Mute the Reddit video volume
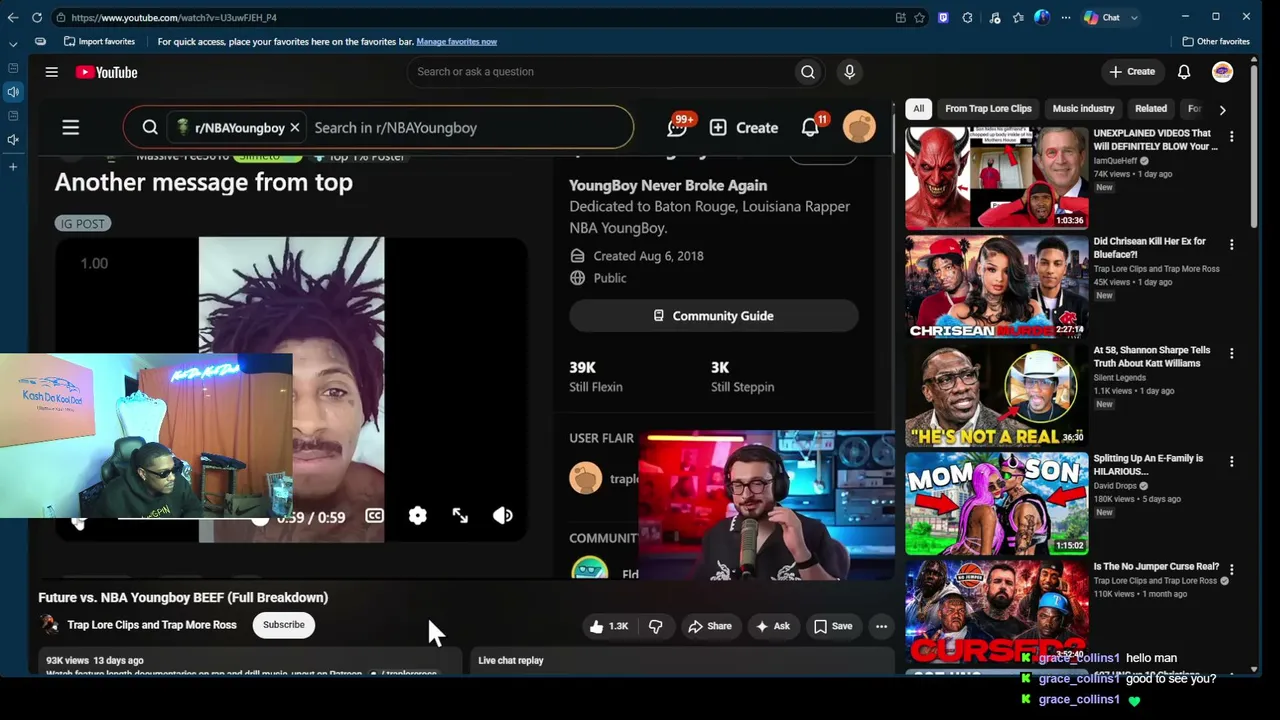The image size is (1280, 720). [x=503, y=516]
